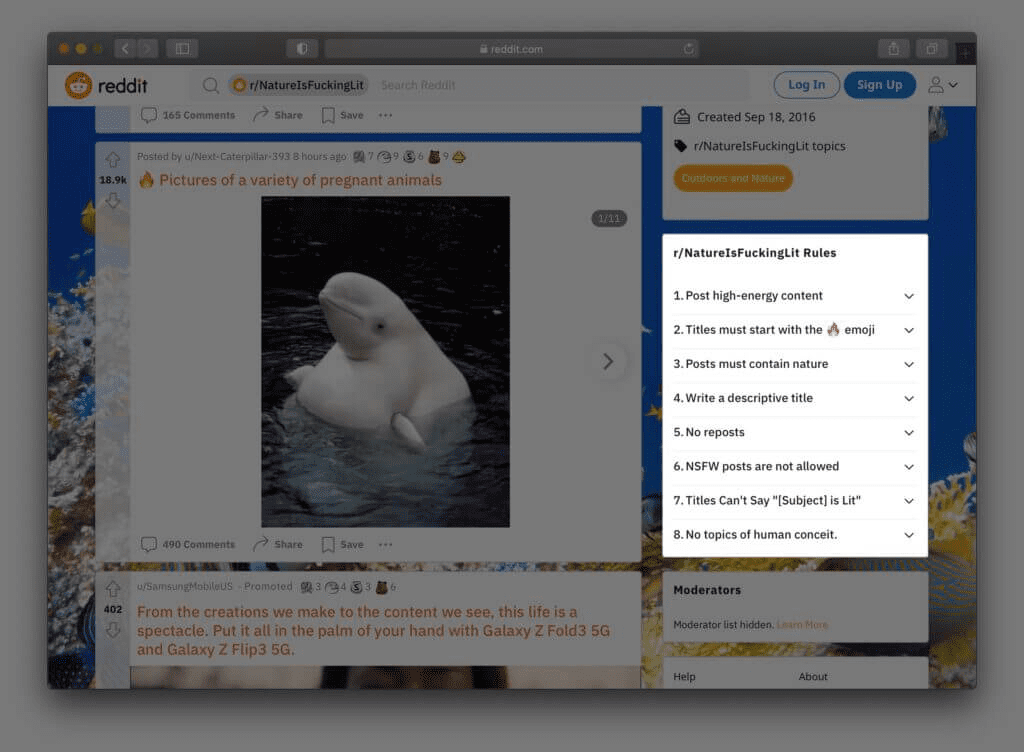Go back with Safari's back arrow
The height and width of the screenshot is (752, 1024).
click(125, 48)
